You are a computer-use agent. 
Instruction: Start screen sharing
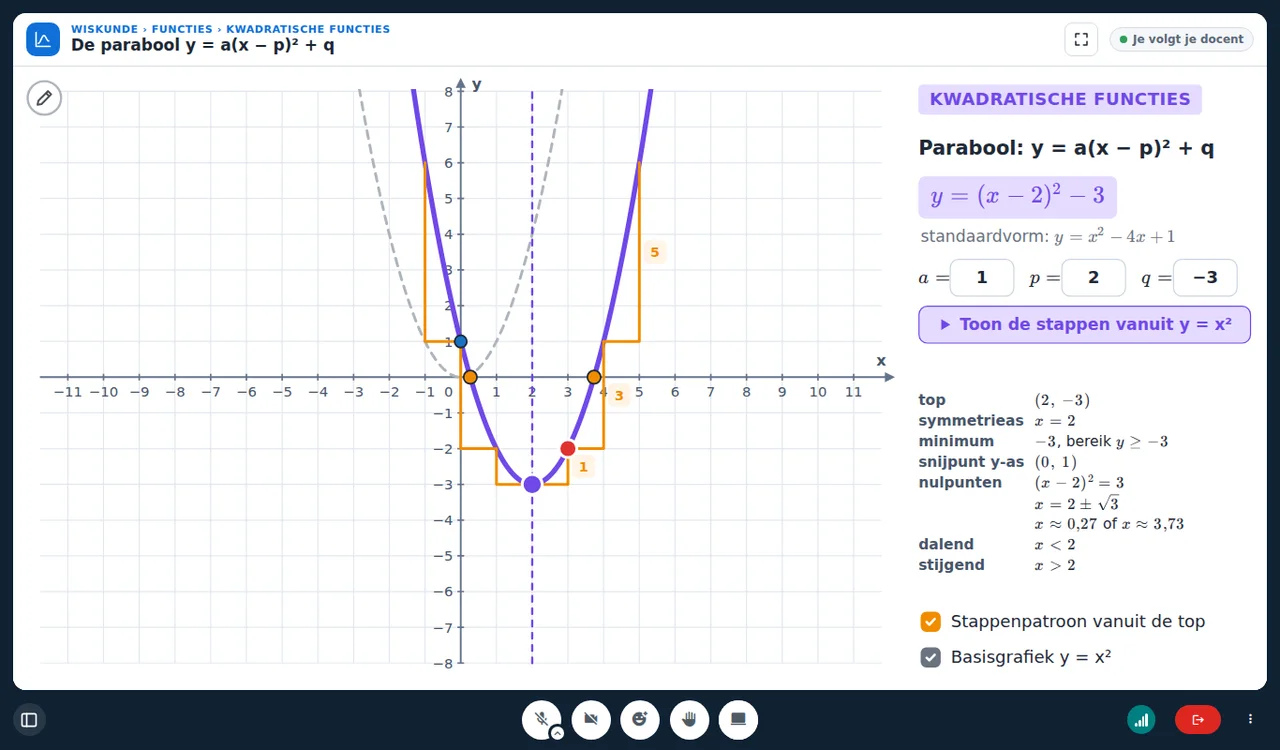pyautogui.click(x=738, y=719)
